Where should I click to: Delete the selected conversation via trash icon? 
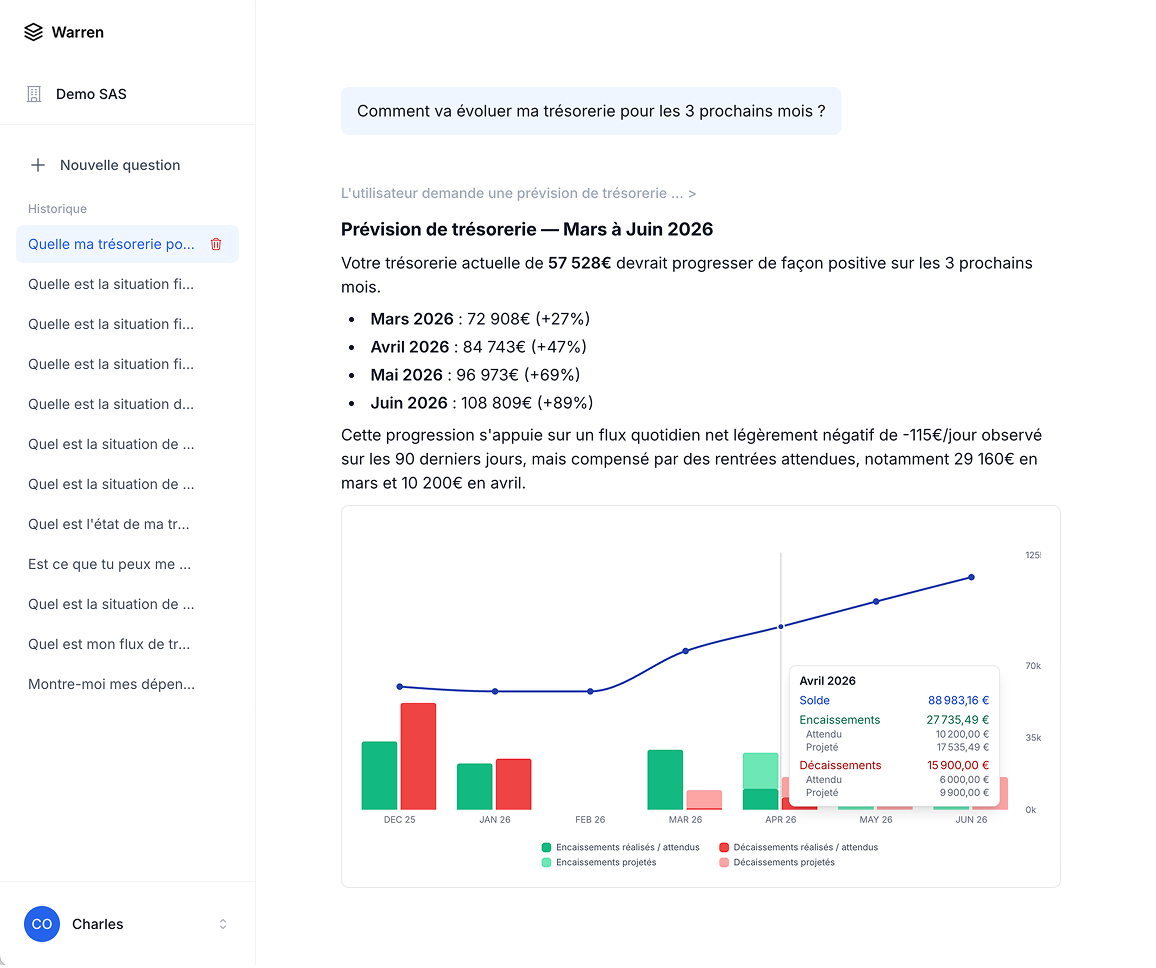216,243
